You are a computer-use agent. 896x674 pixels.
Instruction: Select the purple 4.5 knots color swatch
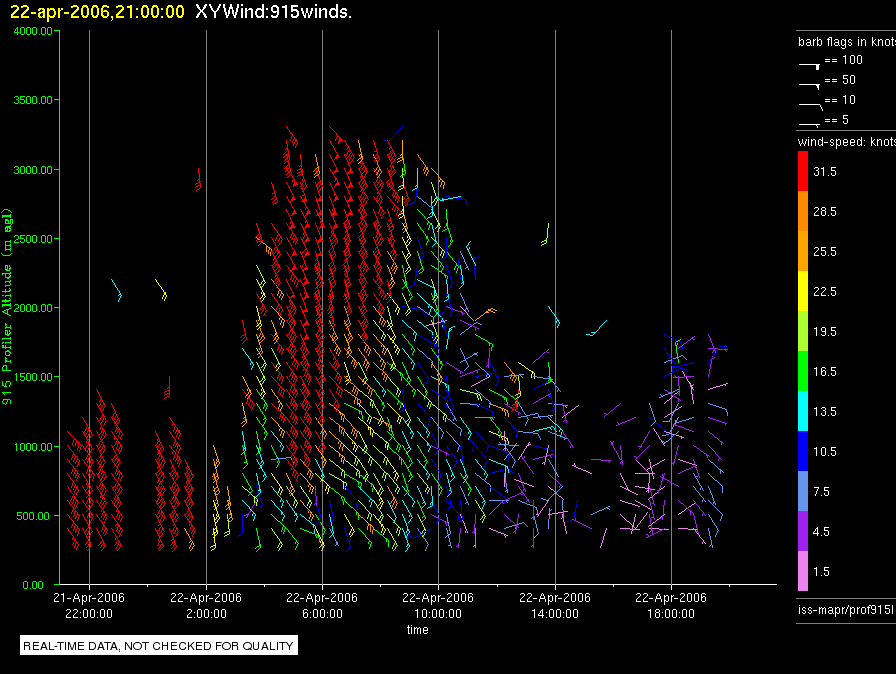[803, 531]
